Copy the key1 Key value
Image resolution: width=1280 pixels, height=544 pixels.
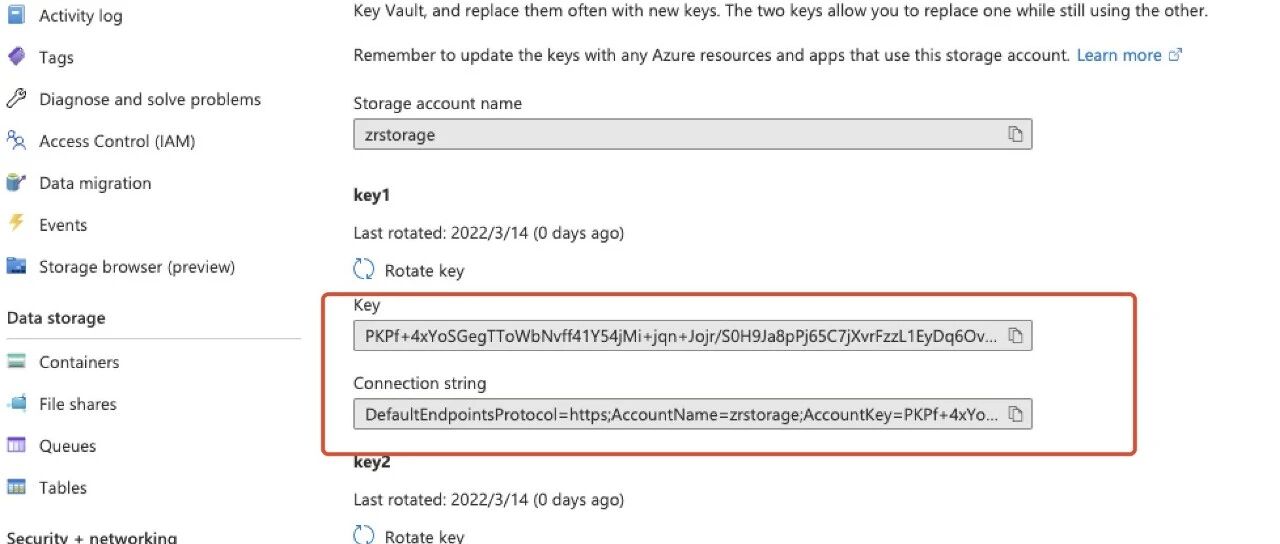(1015, 337)
